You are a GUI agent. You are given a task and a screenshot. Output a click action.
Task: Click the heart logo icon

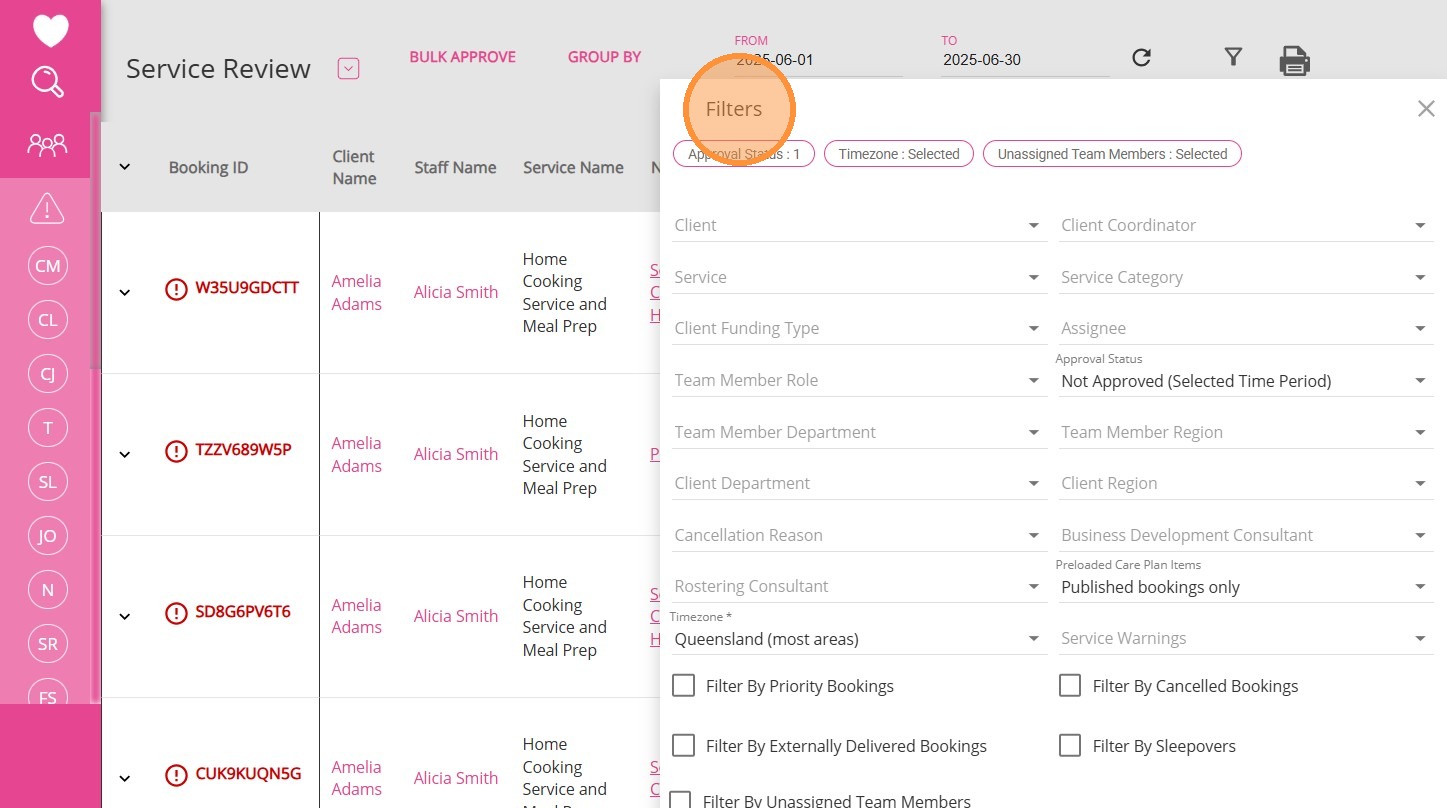coord(50,30)
